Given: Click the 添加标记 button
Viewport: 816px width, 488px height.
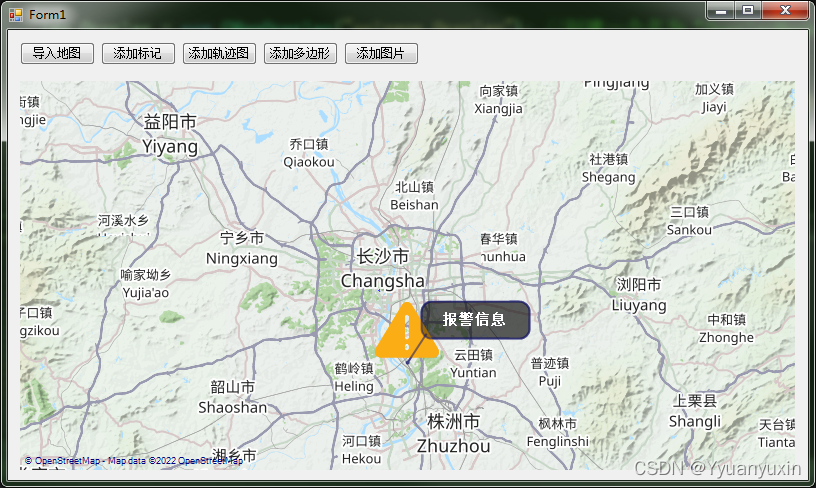Looking at the screenshot, I should pyautogui.click(x=138, y=54).
